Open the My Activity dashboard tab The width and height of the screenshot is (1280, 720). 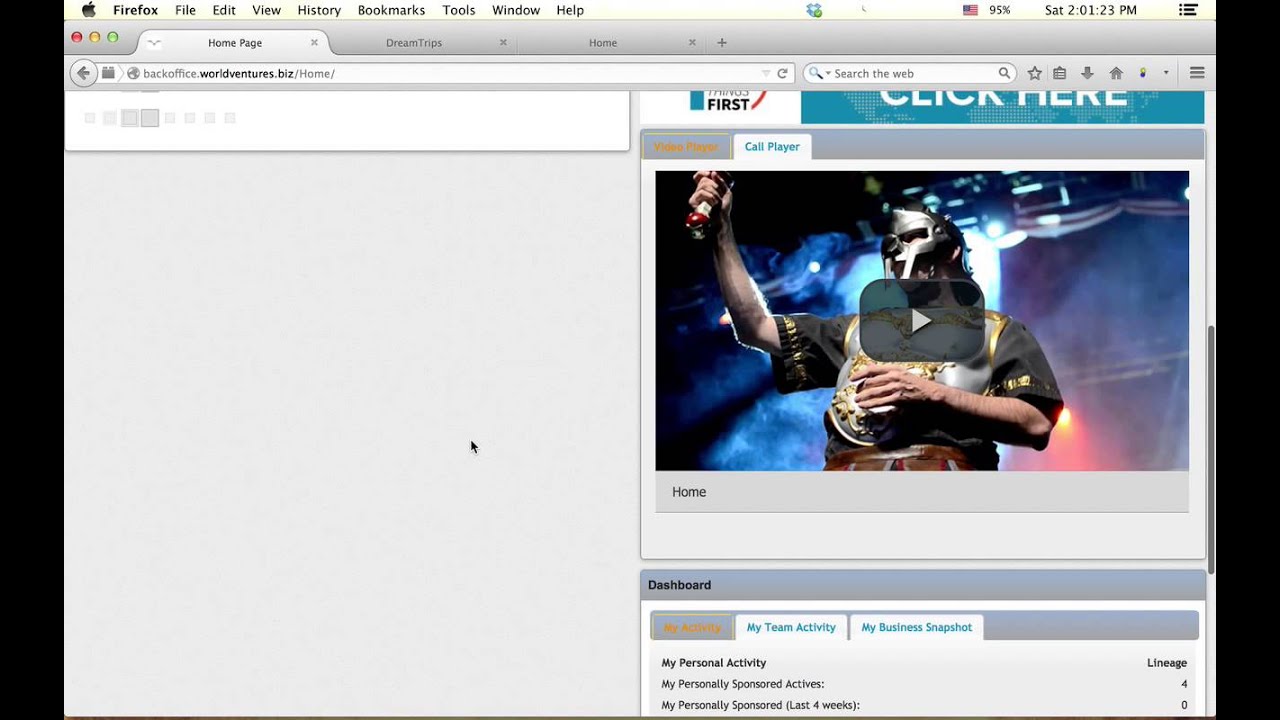[x=692, y=627]
